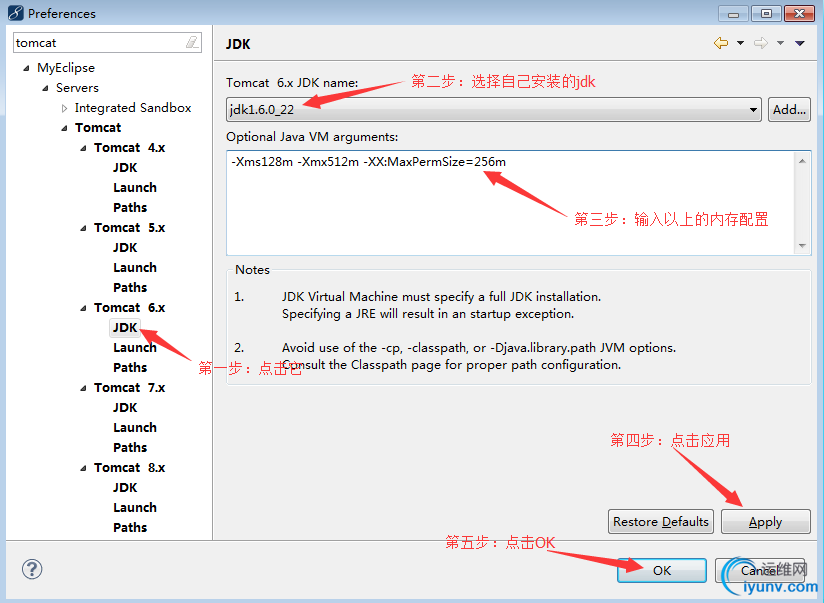The width and height of the screenshot is (824, 603).
Task: Select the Tomcat 7.x tree item
Action: click(x=129, y=388)
